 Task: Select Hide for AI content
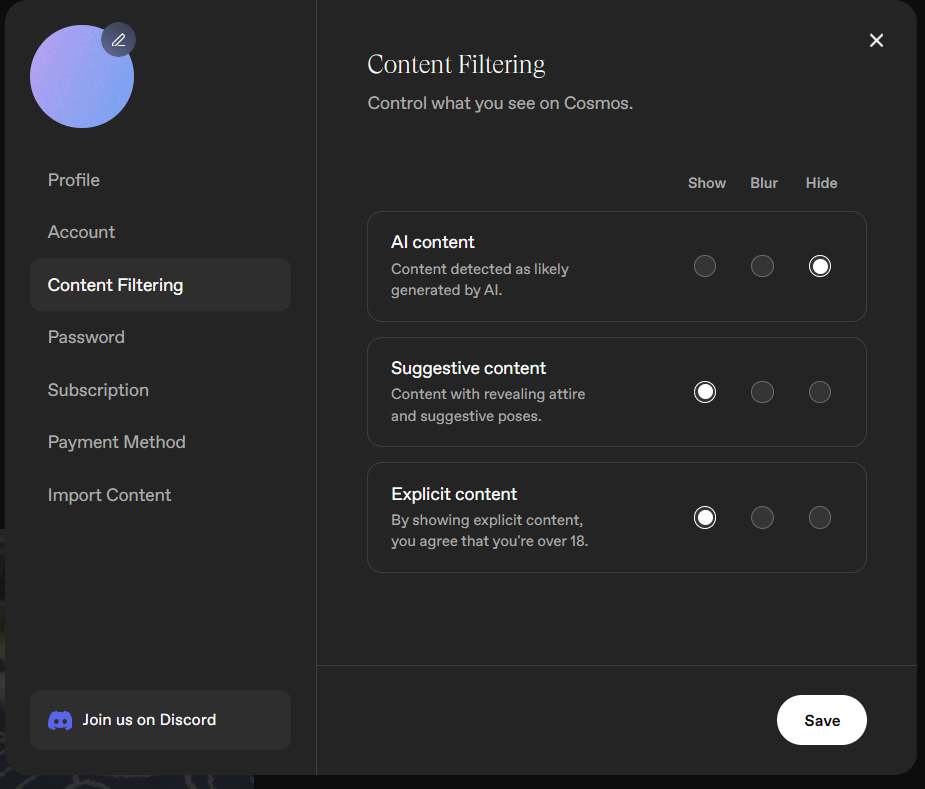pos(819,266)
